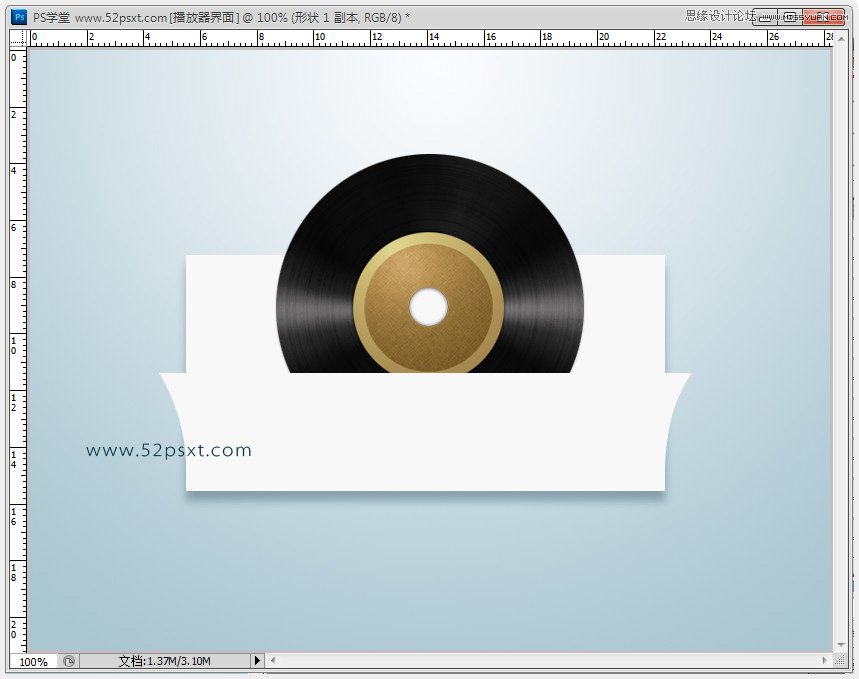Screen dimensions: 859x679
Task: Click the round preview icon in status bar
Action: point(69,661)
